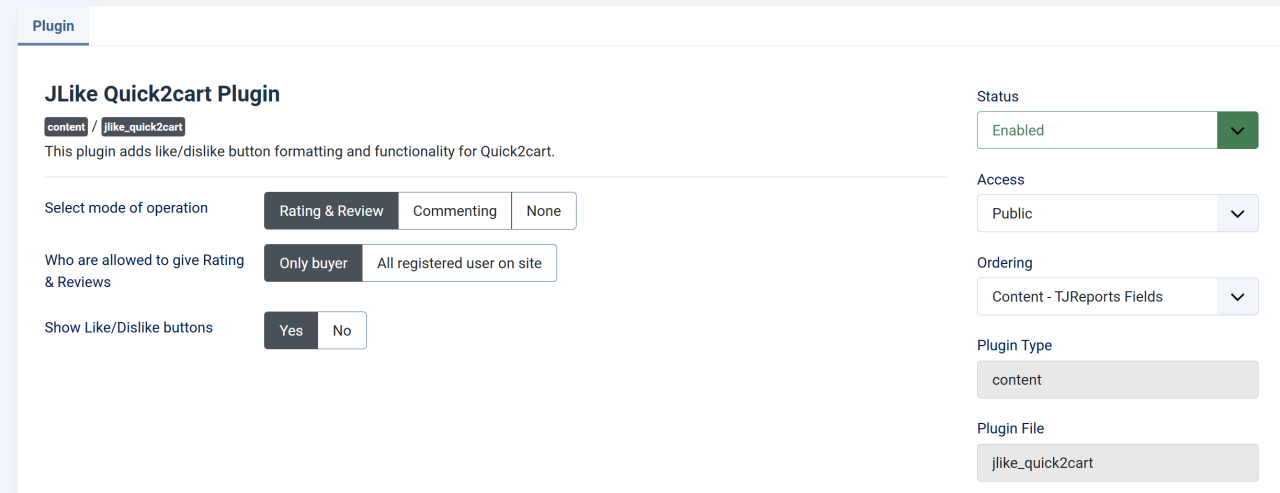Click the Show Like/Dislike buttons label
This screenshot has width=1280, height=493.
tap(129, 327)
